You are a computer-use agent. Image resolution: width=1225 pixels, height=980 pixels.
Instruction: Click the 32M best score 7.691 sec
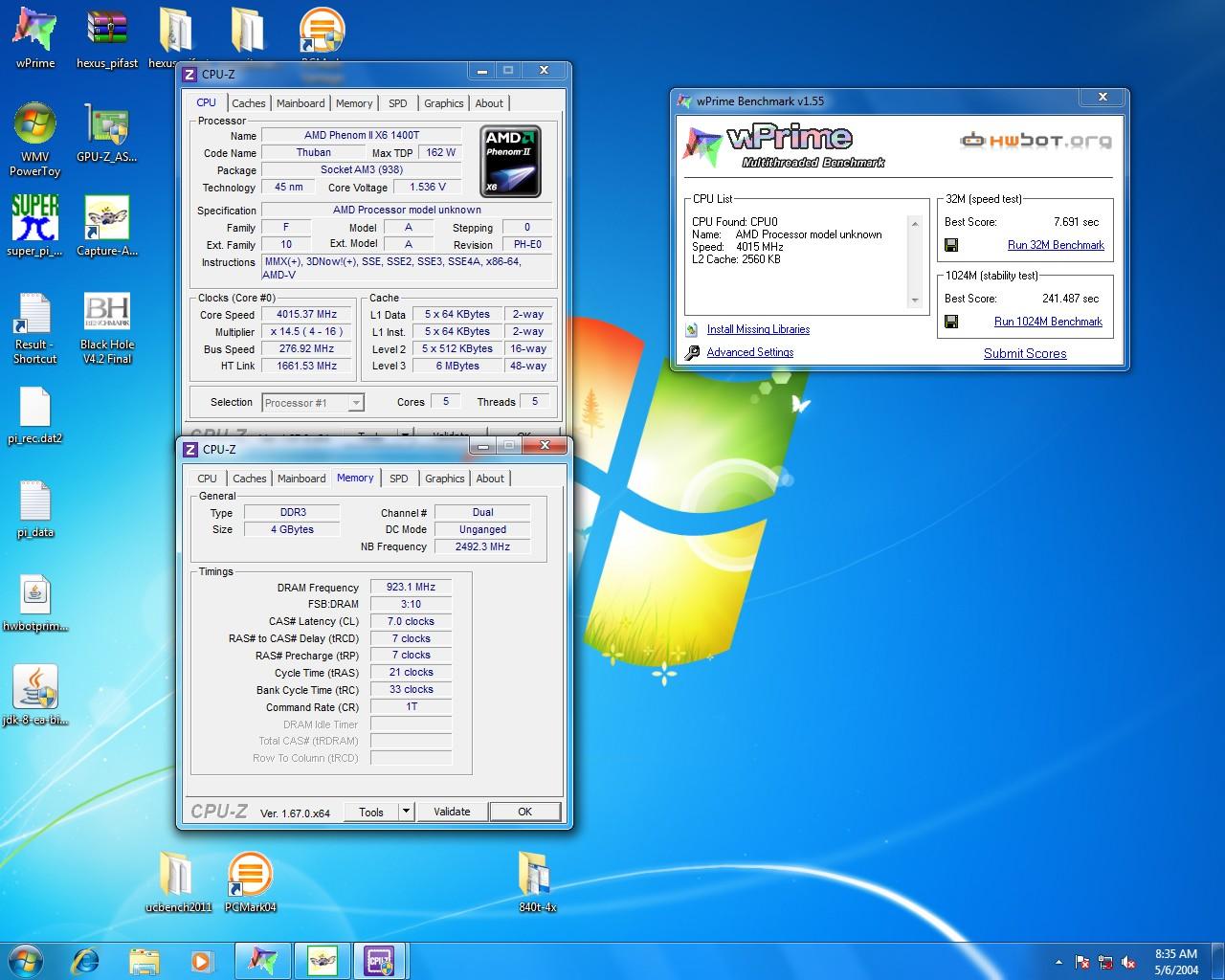pos(1076,222)
